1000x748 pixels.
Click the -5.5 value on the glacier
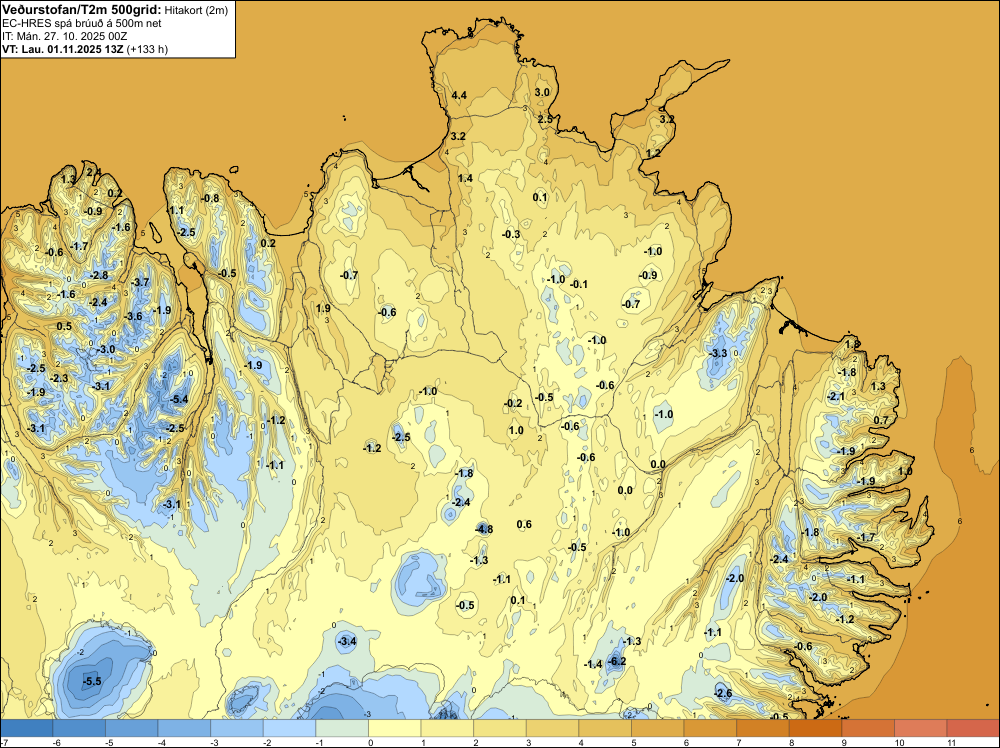(92, 682)
